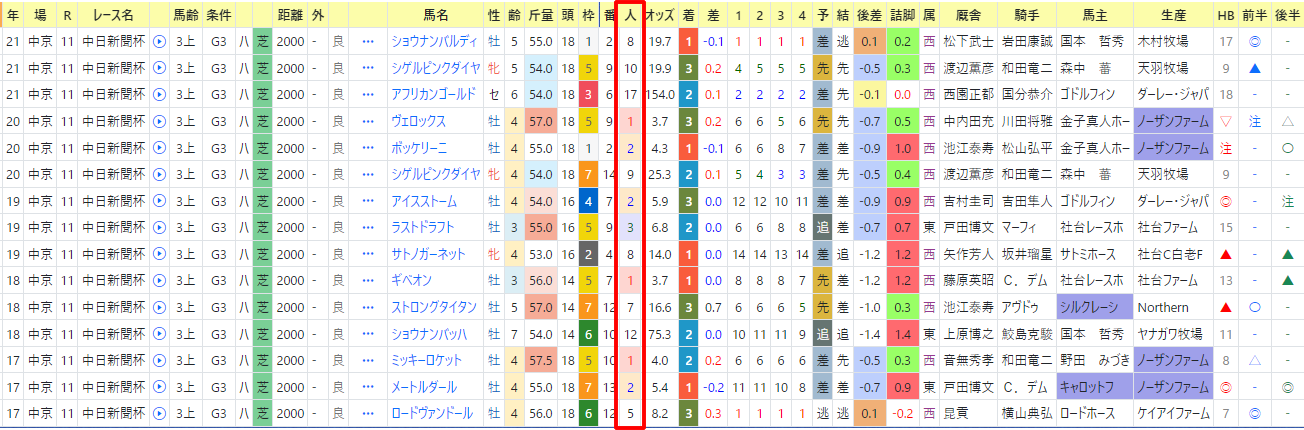Sort by the 馬名 column header

pyautogui.click(x=435, y=16)
